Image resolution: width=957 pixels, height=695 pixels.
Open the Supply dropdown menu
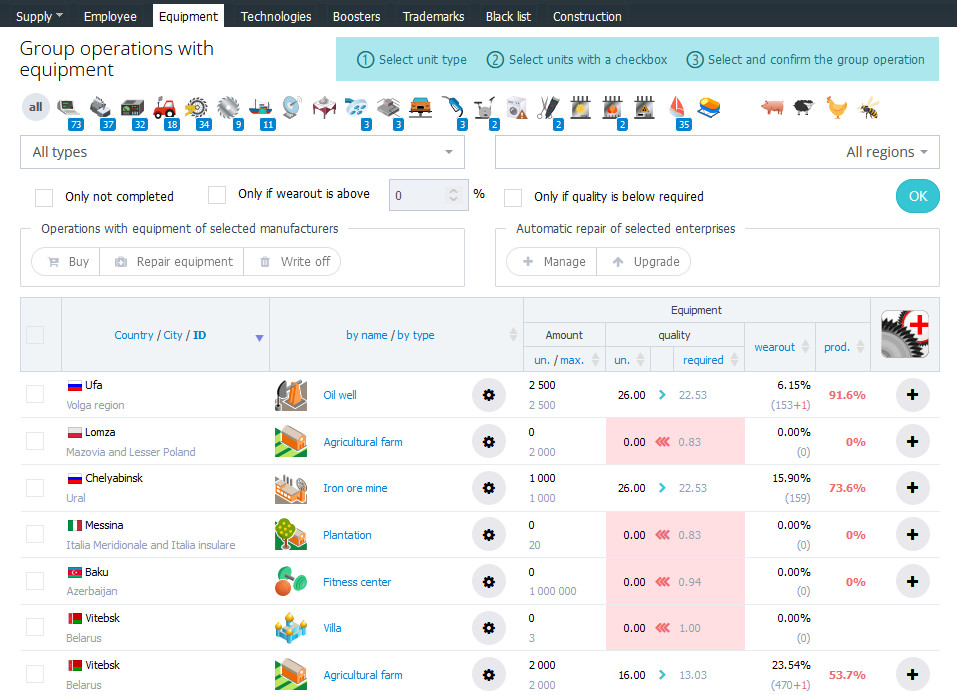click(x=39, y=16)
